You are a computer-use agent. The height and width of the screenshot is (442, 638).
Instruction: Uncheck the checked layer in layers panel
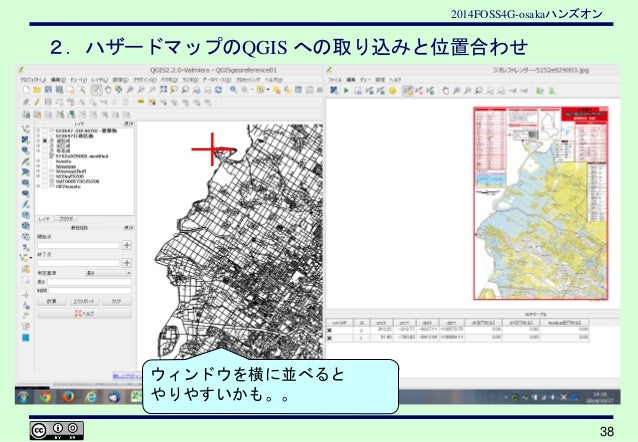45,141
